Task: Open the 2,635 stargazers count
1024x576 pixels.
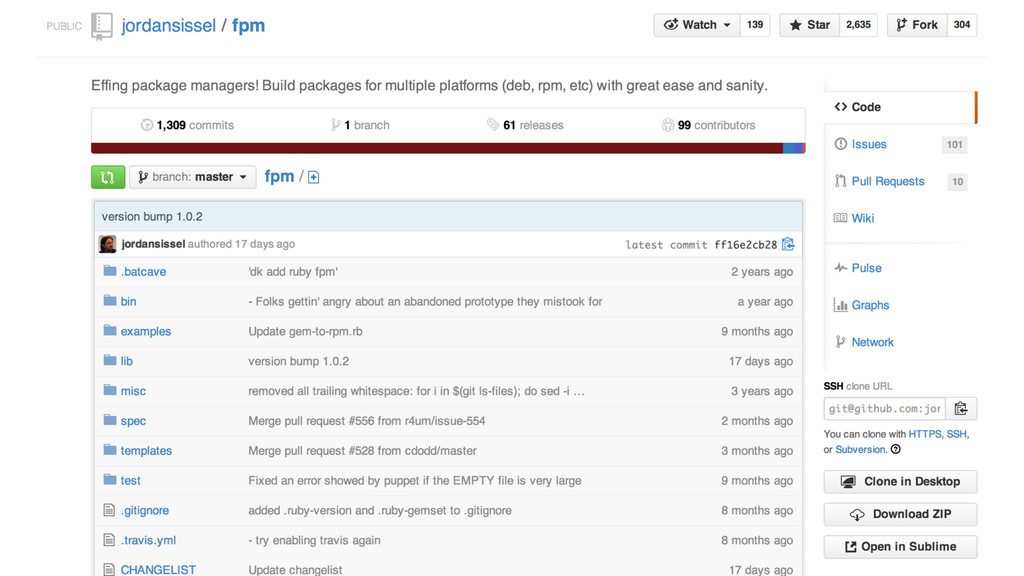Action: [x=858, y=25]
